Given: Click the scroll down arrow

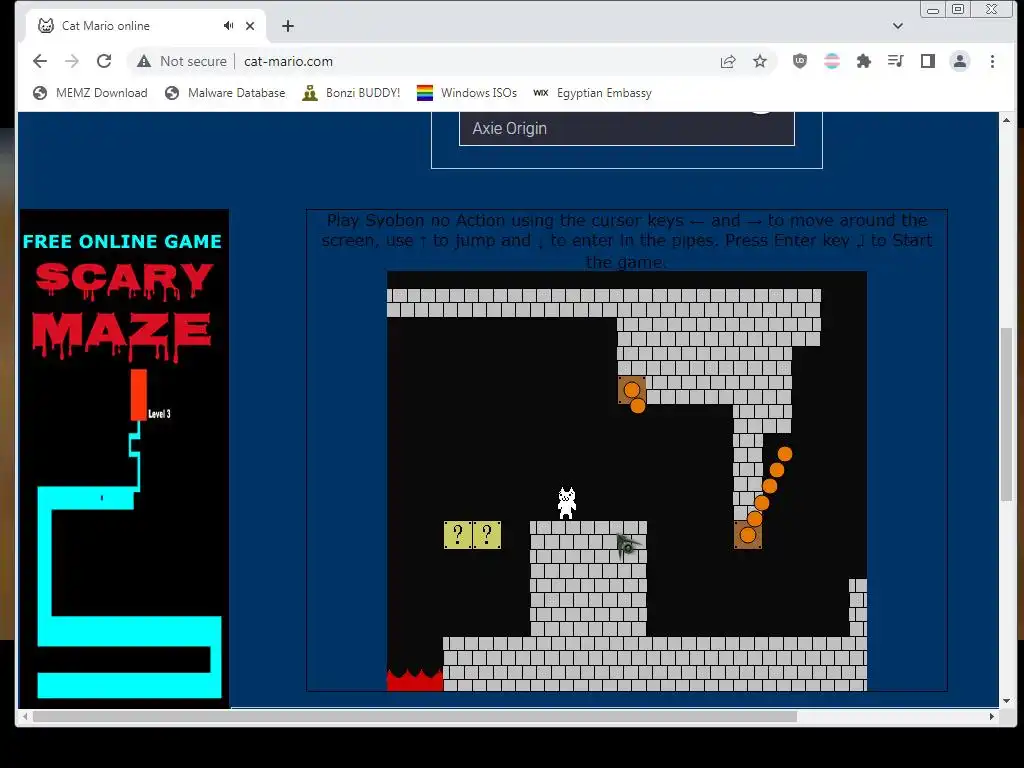Looking at the screenshot, I should [1006, 701].
